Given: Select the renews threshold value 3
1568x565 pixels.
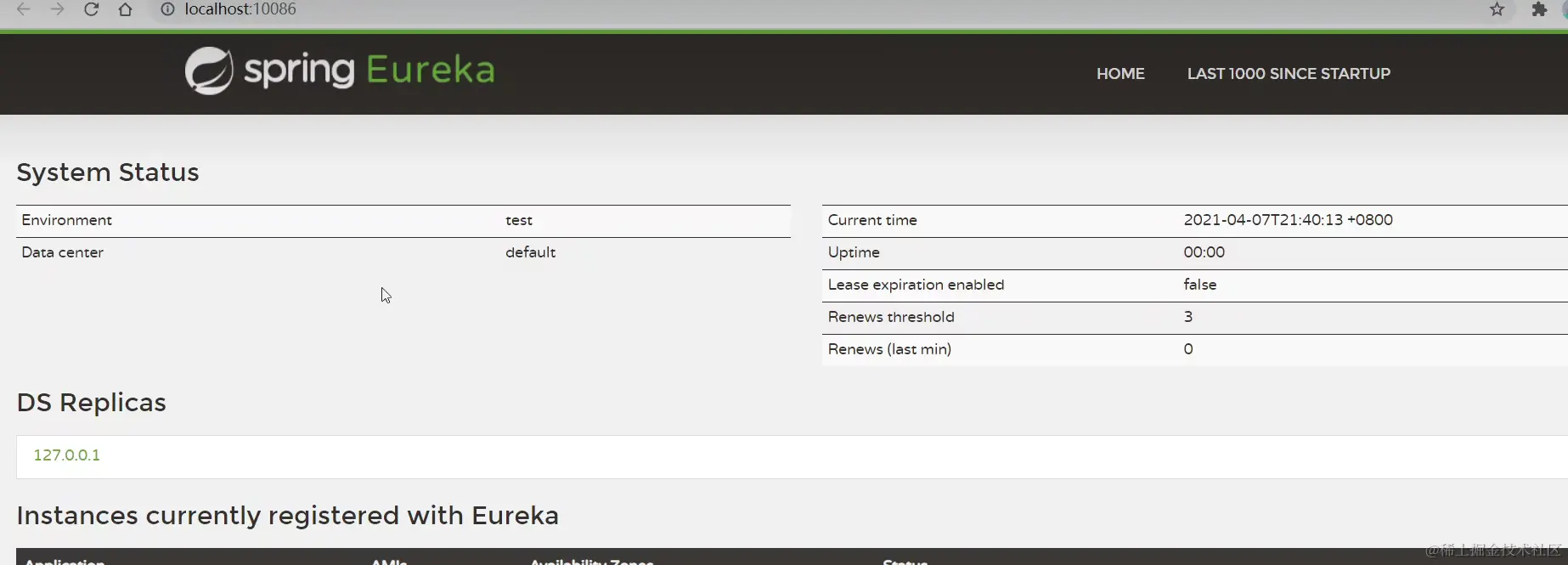Looking at the screenshot, I should click(x=1187, y=317).
